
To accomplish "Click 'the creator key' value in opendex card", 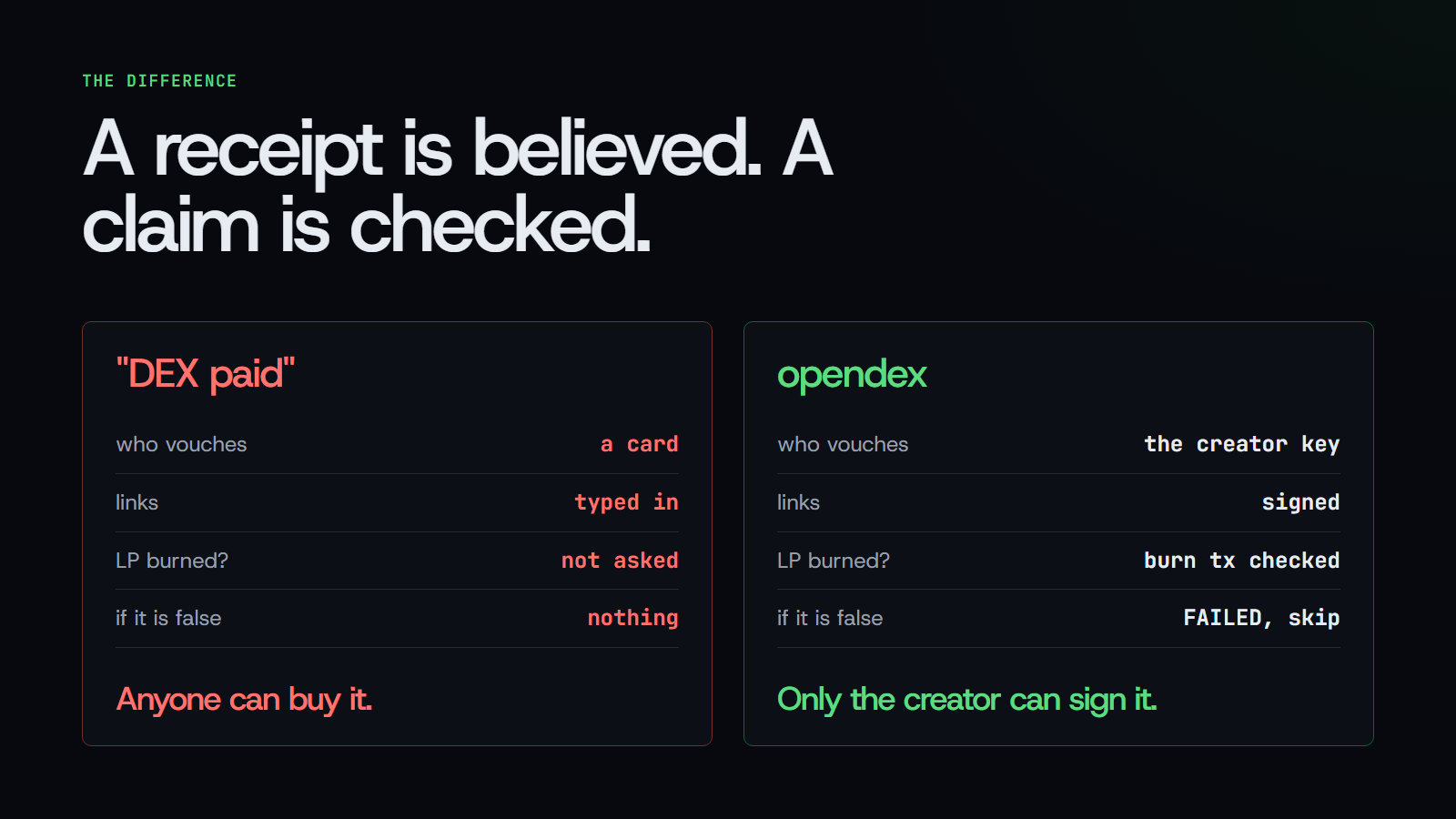I will click(1241, 444).
